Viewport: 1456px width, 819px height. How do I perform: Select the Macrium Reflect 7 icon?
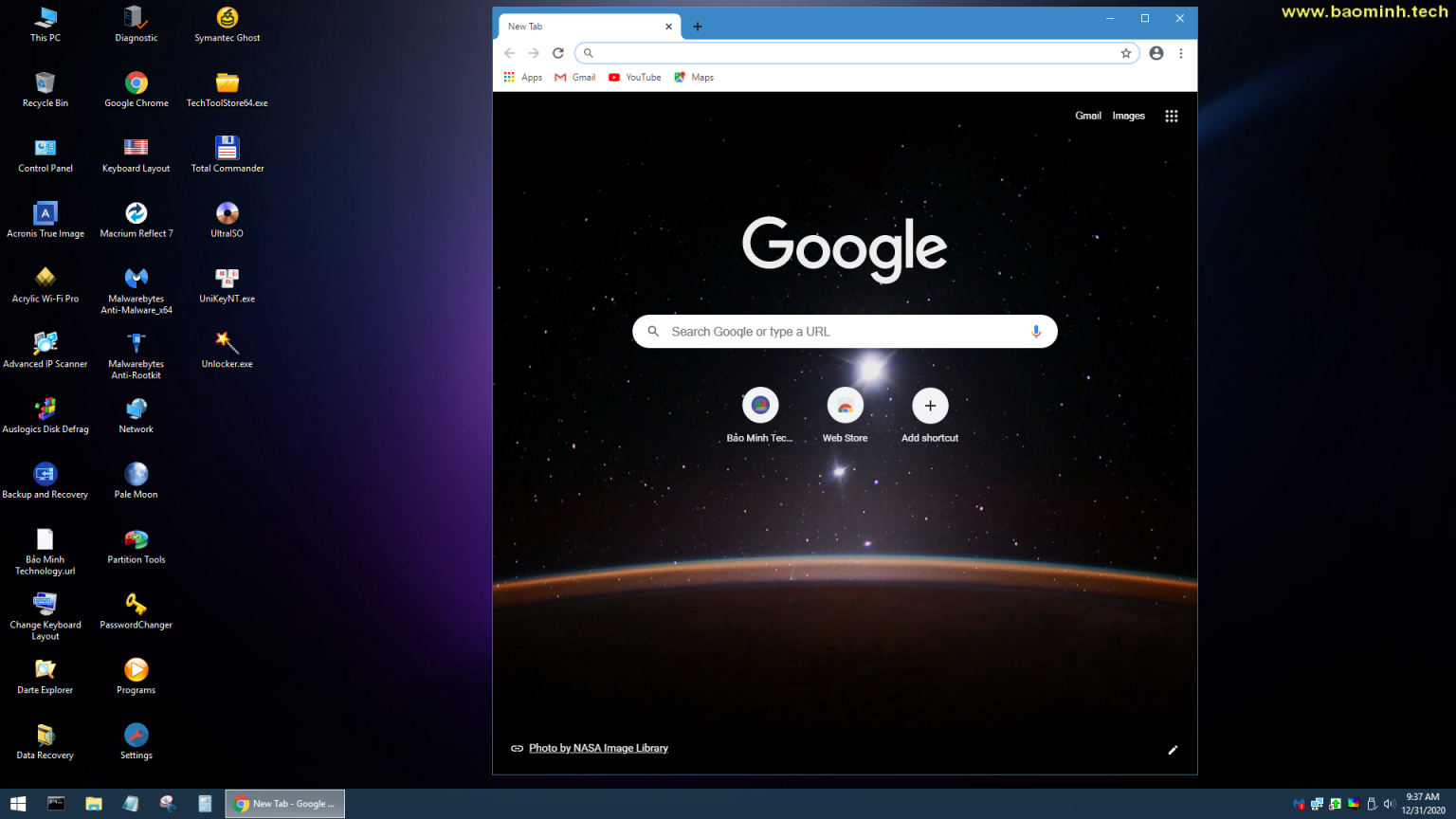click(136, 221)
